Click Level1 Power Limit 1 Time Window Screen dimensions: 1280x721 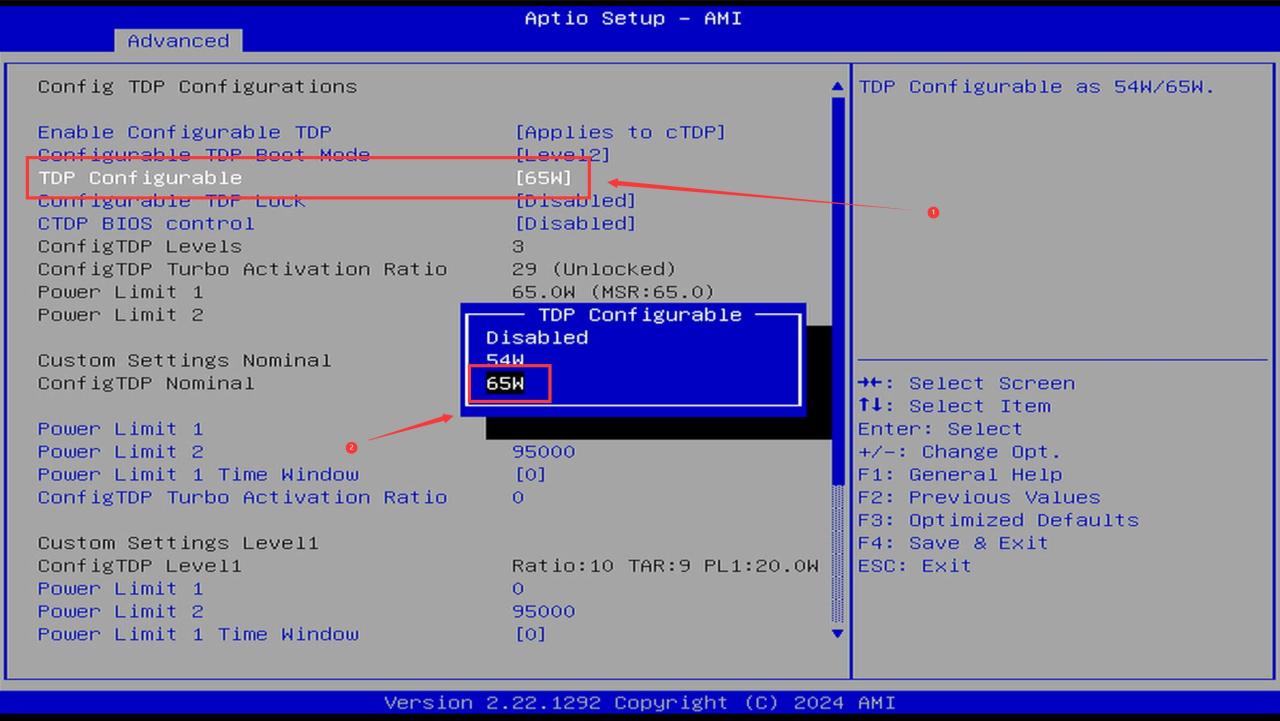[x=198, y=634]
